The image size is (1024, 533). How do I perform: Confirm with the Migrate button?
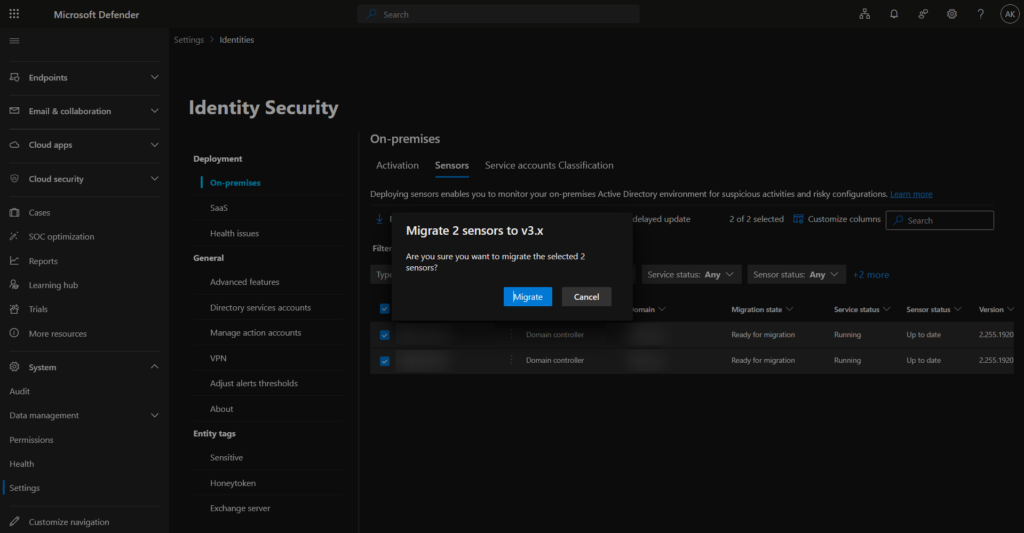(x=528, y=297)
